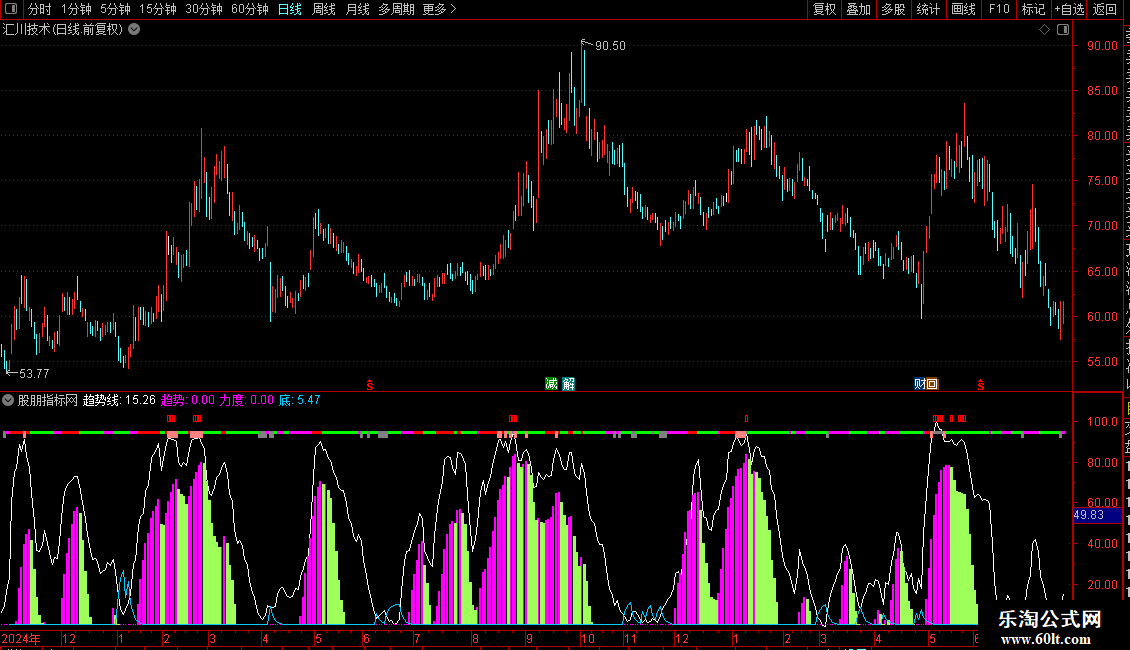Select the 60分钟 period tab

[249, 9]
